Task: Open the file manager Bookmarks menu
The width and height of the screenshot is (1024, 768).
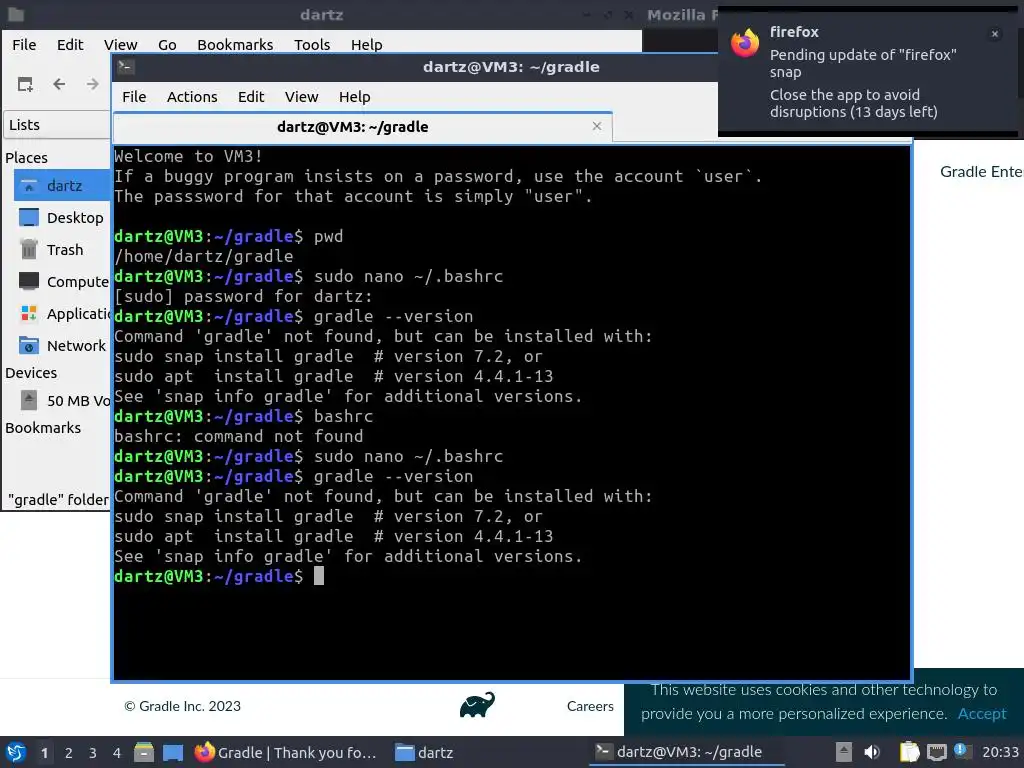Action: [235, 44]
